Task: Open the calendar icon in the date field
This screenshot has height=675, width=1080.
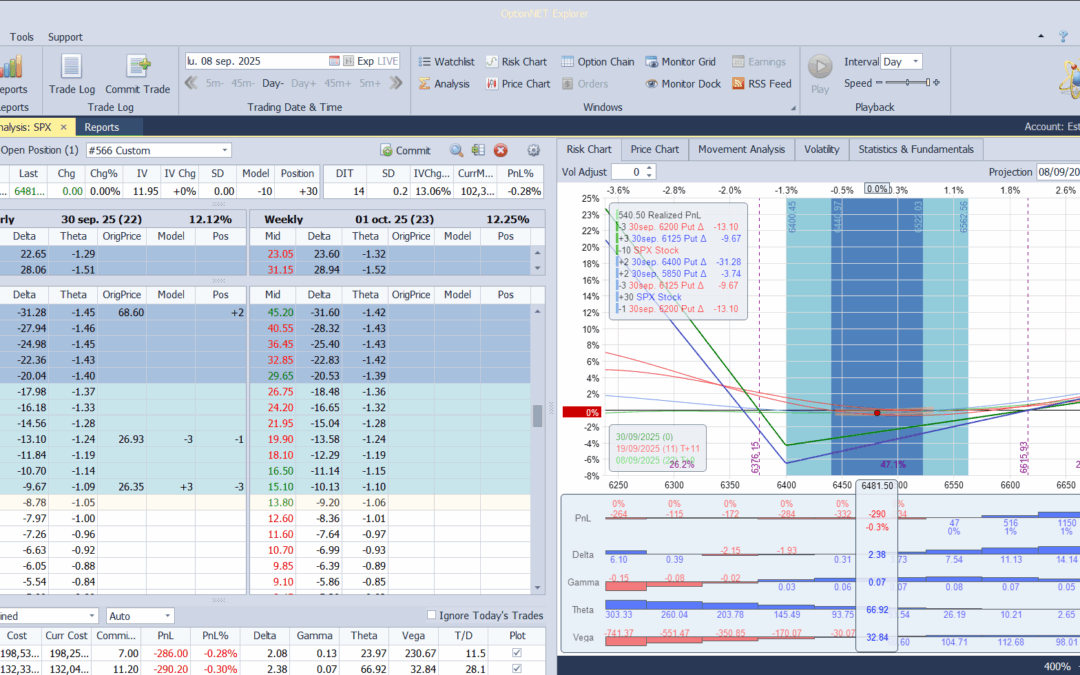Action: [334, 61]
